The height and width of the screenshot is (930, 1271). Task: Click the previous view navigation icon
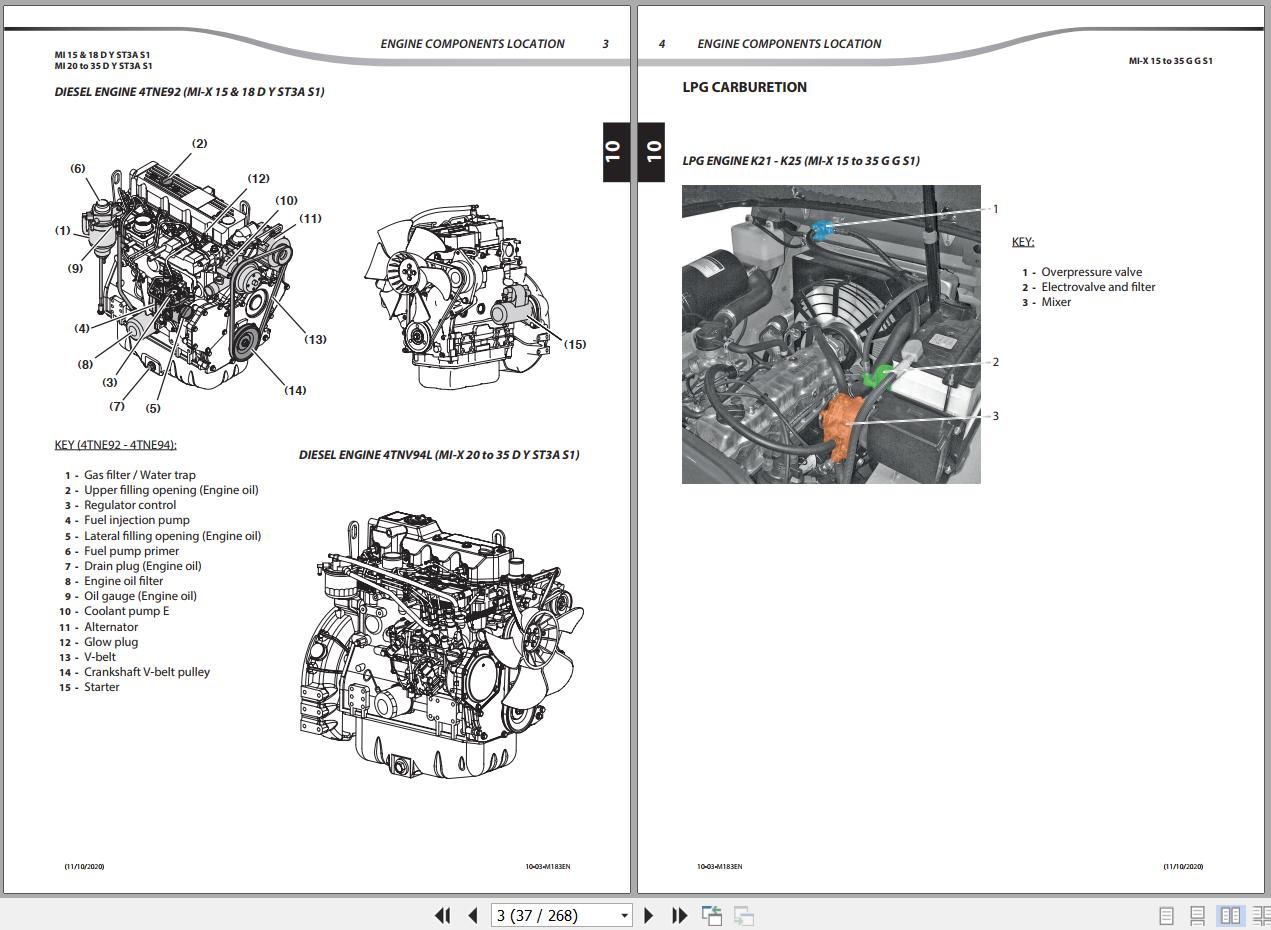tap(712, 915)
